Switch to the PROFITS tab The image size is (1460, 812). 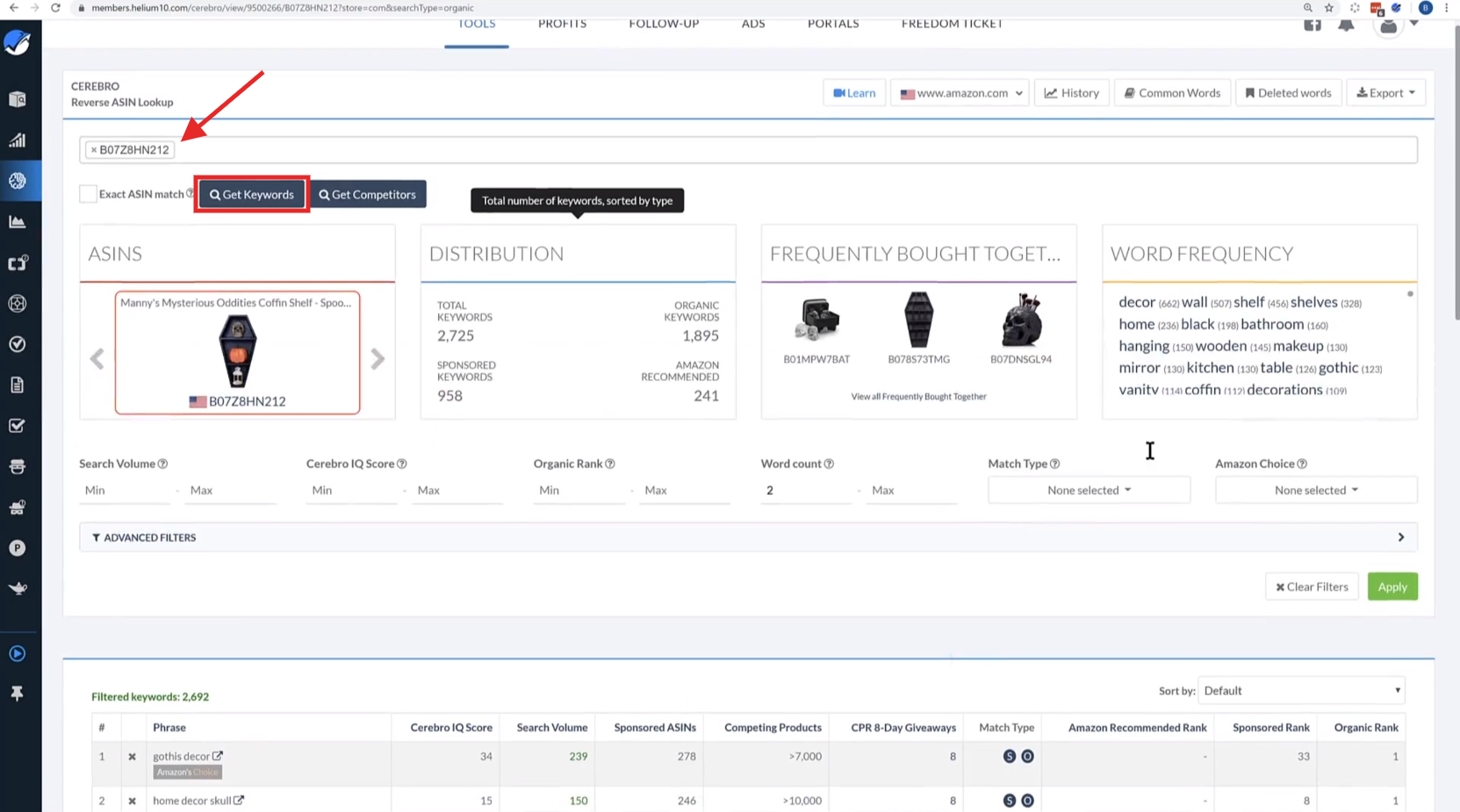coord(563,25)
